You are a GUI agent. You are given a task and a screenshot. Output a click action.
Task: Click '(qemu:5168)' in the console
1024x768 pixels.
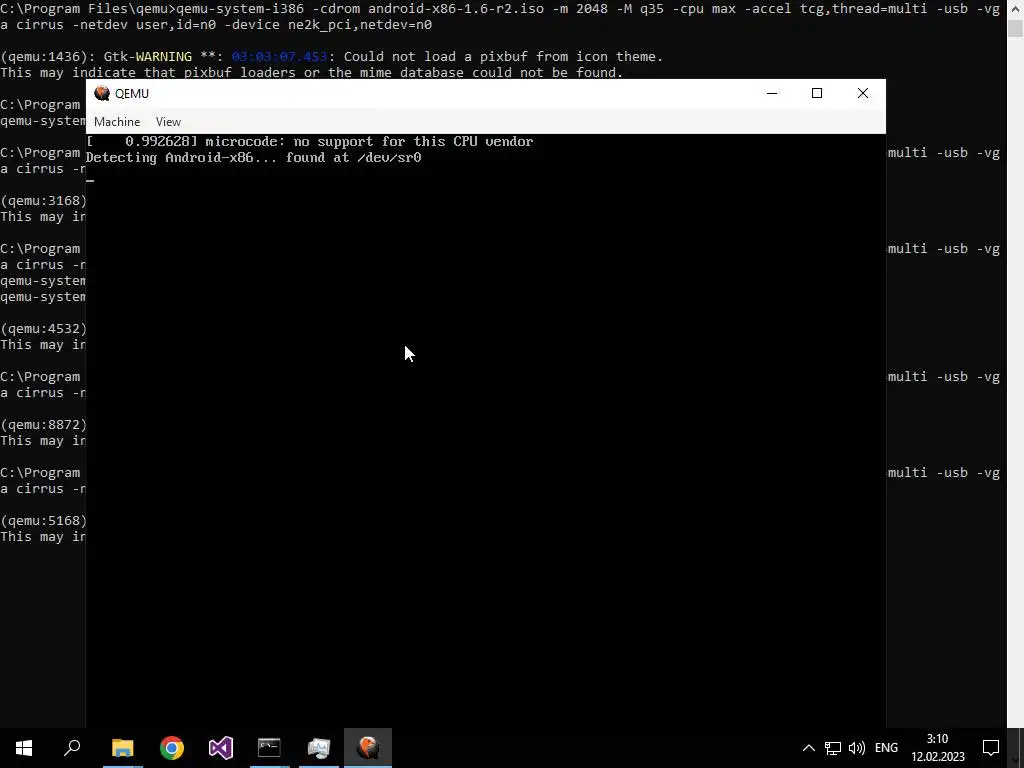pos(43,520)
